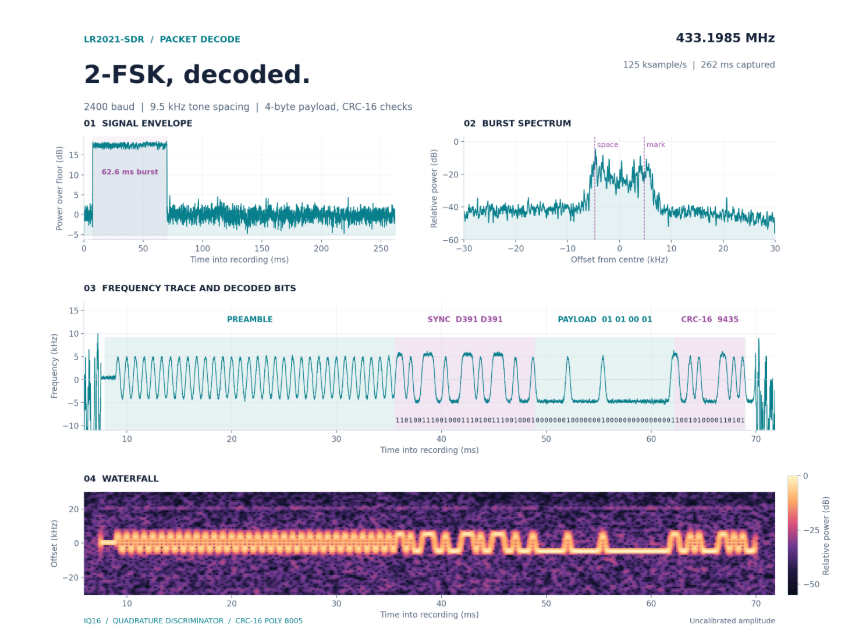Select the "Offset from centre (kHz)" axis label
This screenshot has height=638, width=846.
coord(619,260)
